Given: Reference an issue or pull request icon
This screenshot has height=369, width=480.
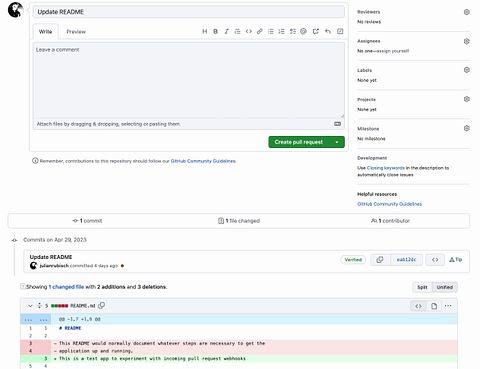Looking at the screenshot, I should (316, 31).
